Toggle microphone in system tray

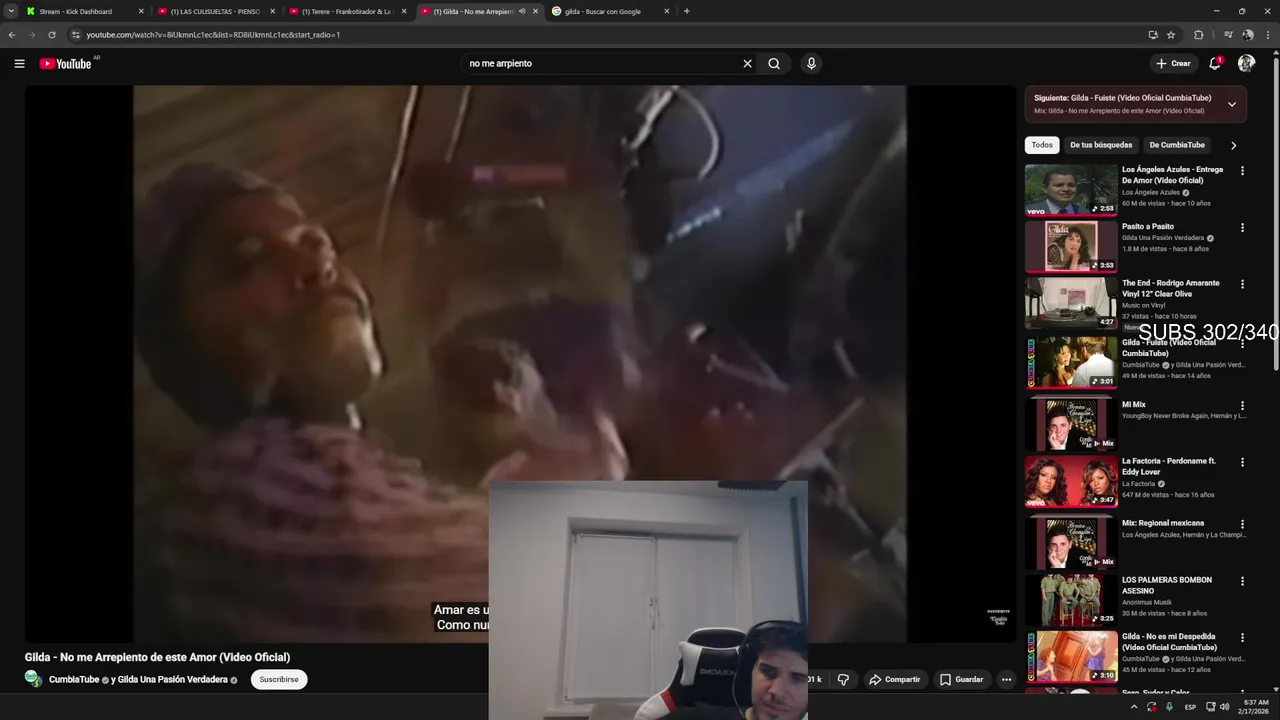1169,707
